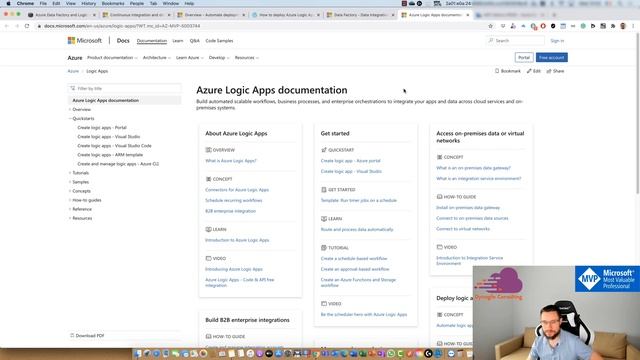
Task: Click the Edit pencil icon
Action: pyautogui.click(x=529, y=71)
